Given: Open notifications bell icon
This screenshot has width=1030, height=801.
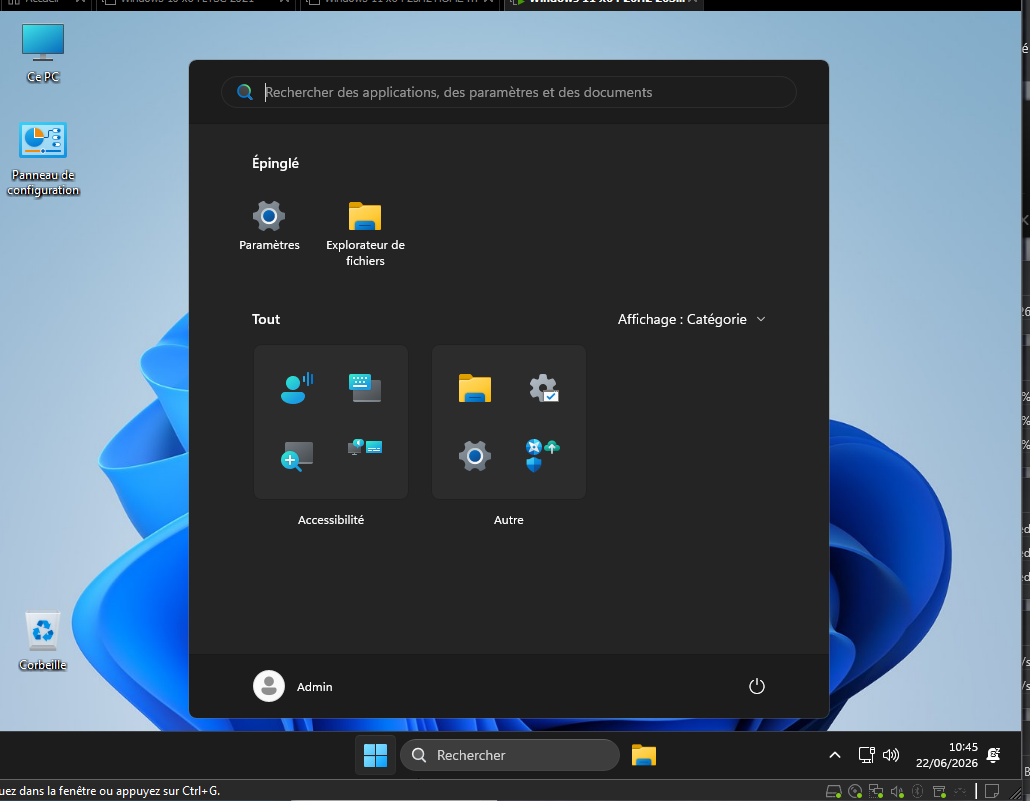Looking at the screenshot, I should [994, 755].
